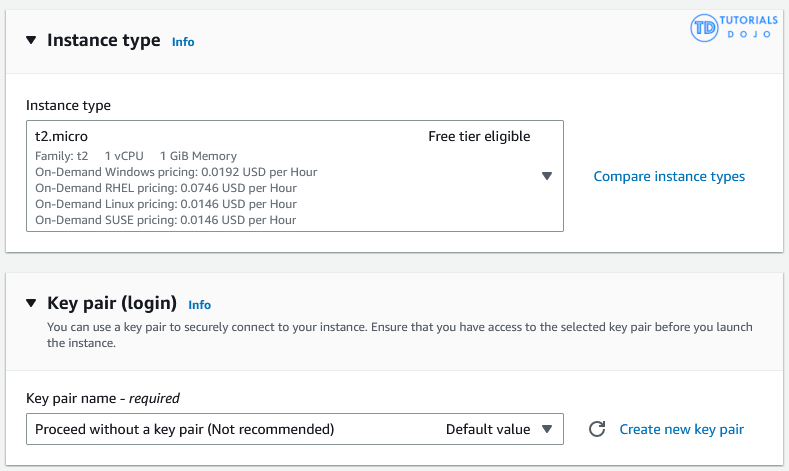Click the key pair dropdown arrow
This screenshot has width=789, height=471.
point(546,429)
